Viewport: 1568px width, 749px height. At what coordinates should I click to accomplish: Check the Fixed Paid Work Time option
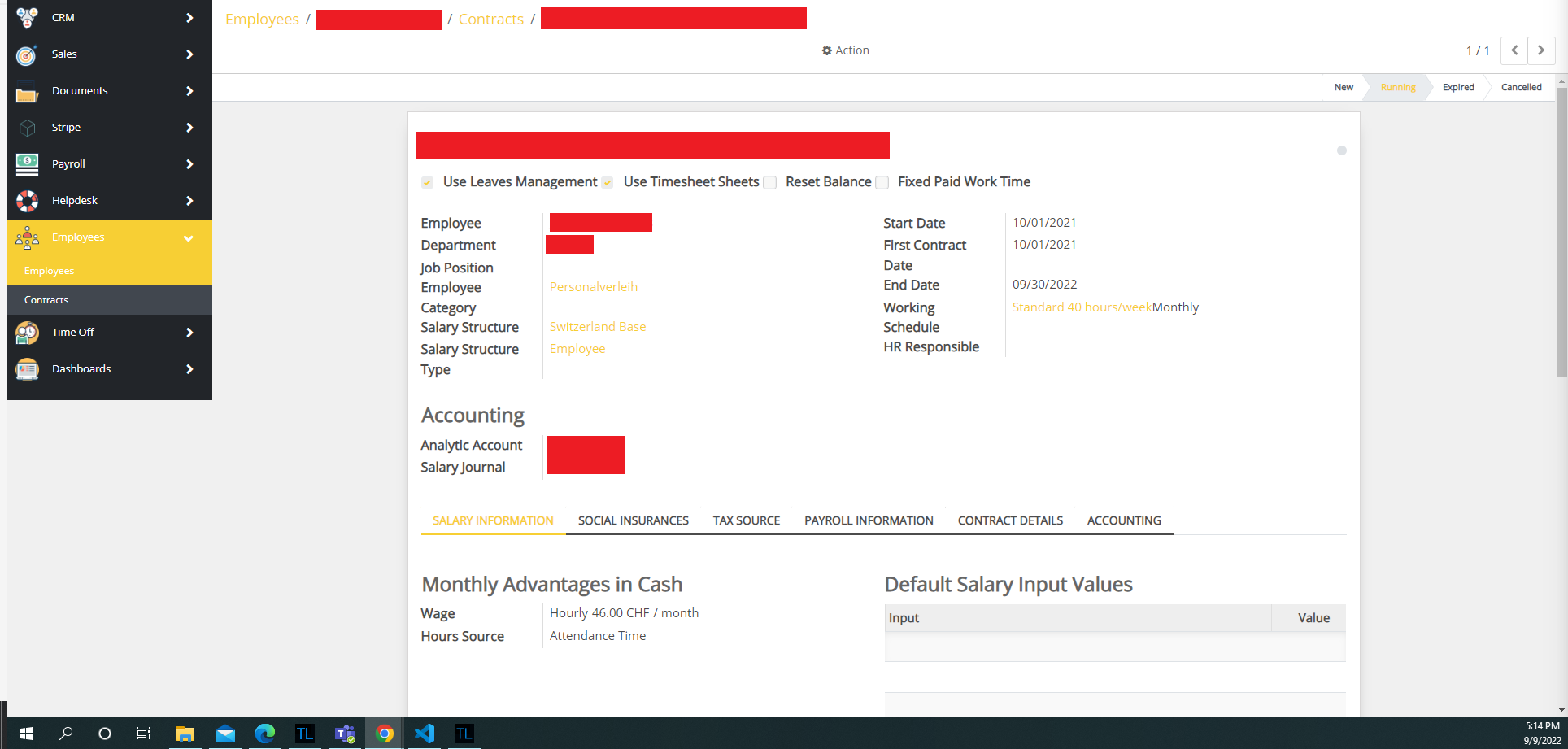pos(882,182)
